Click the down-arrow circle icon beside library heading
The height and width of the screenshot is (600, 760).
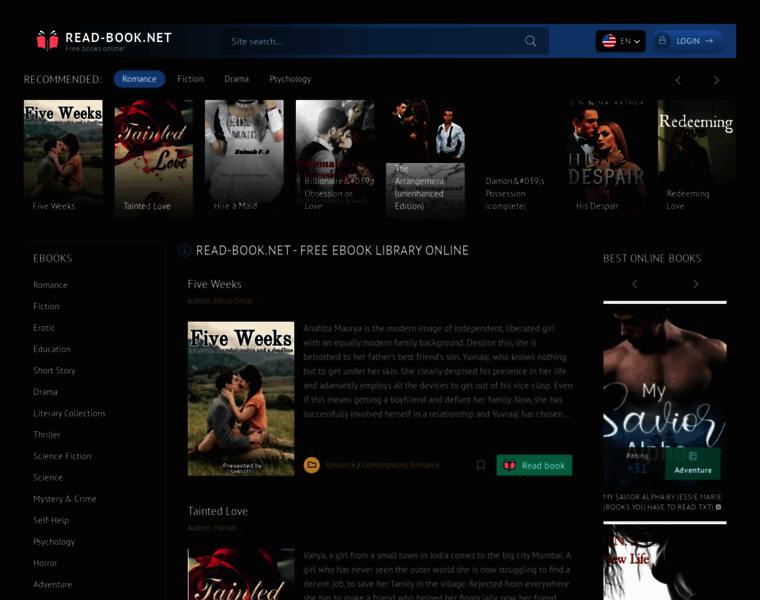[185, 251]
